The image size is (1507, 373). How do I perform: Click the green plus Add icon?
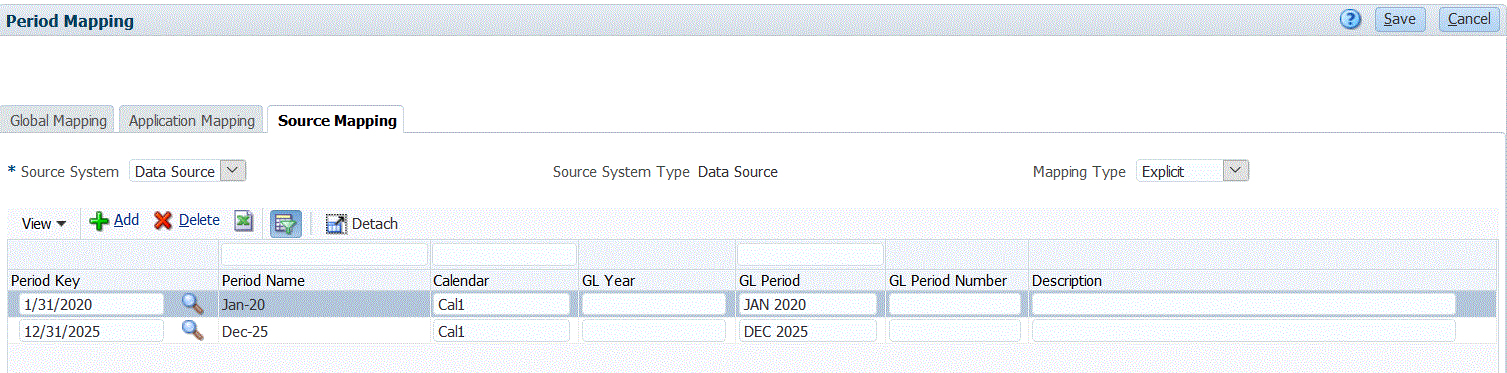[x=99, y=221]
